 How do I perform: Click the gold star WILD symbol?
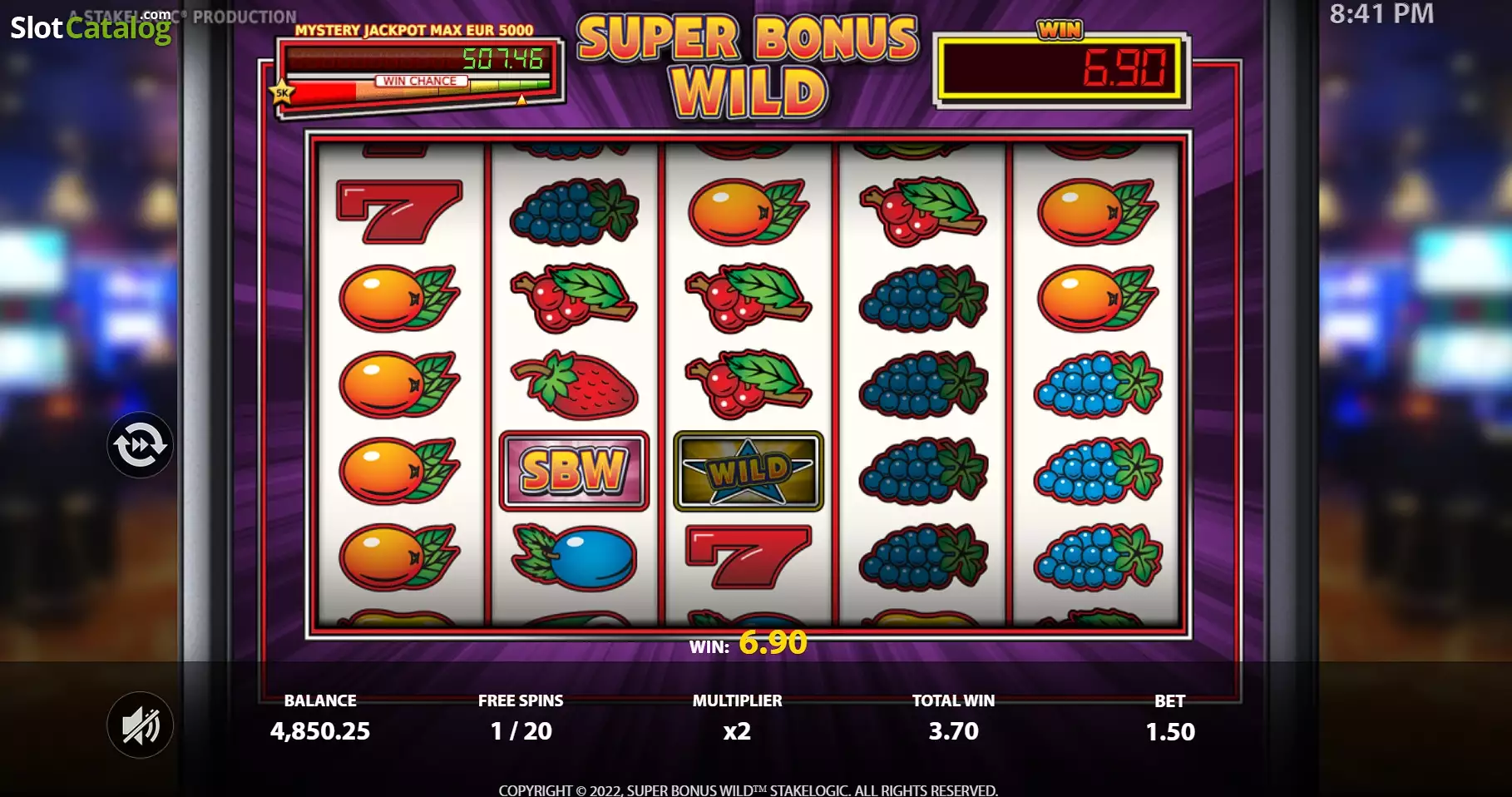(749, 471)
